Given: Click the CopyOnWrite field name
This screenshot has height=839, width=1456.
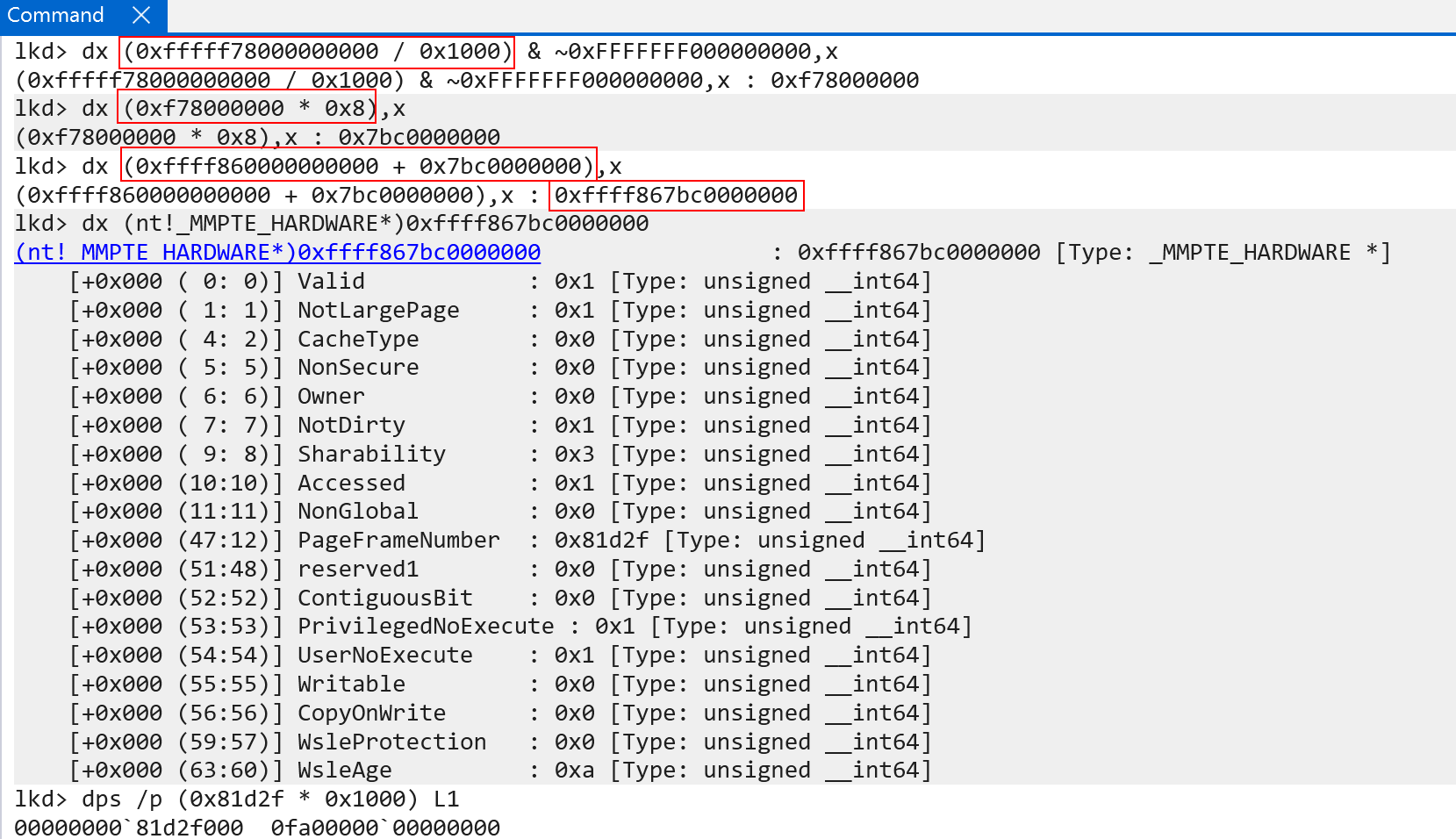Looking at the screenshot, I should [371, 714].
